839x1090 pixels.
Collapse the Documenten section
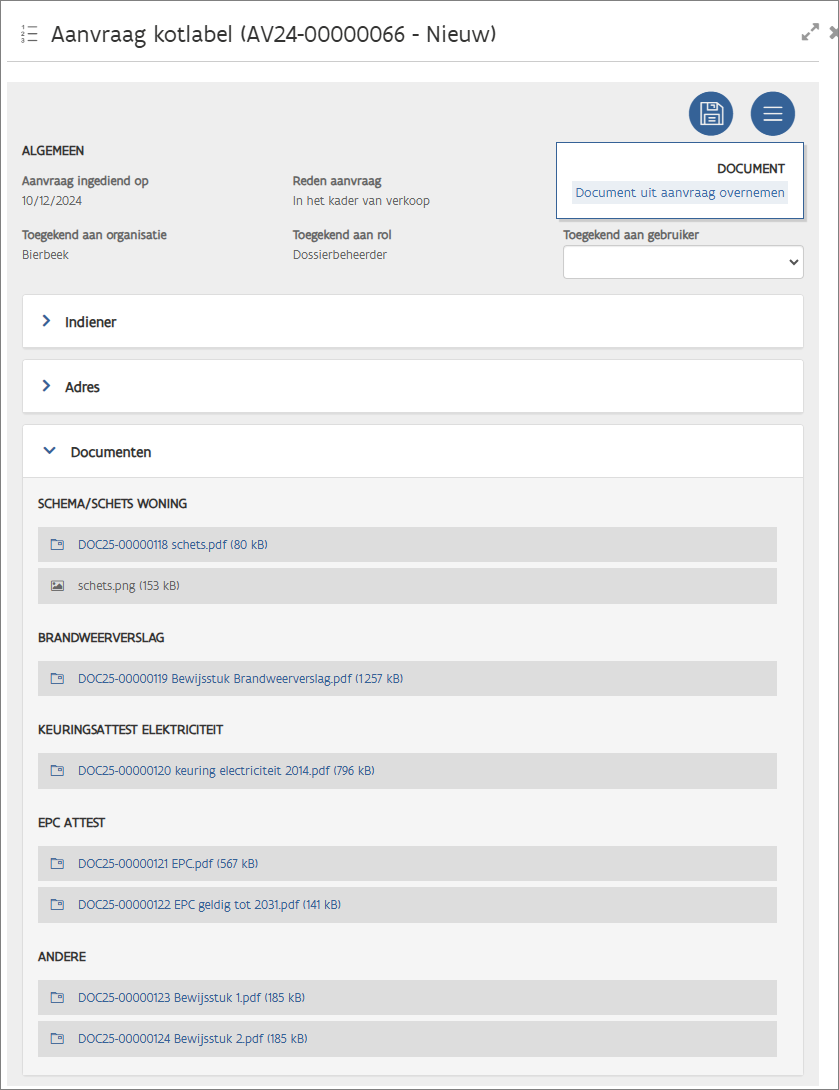pos(110,452)
